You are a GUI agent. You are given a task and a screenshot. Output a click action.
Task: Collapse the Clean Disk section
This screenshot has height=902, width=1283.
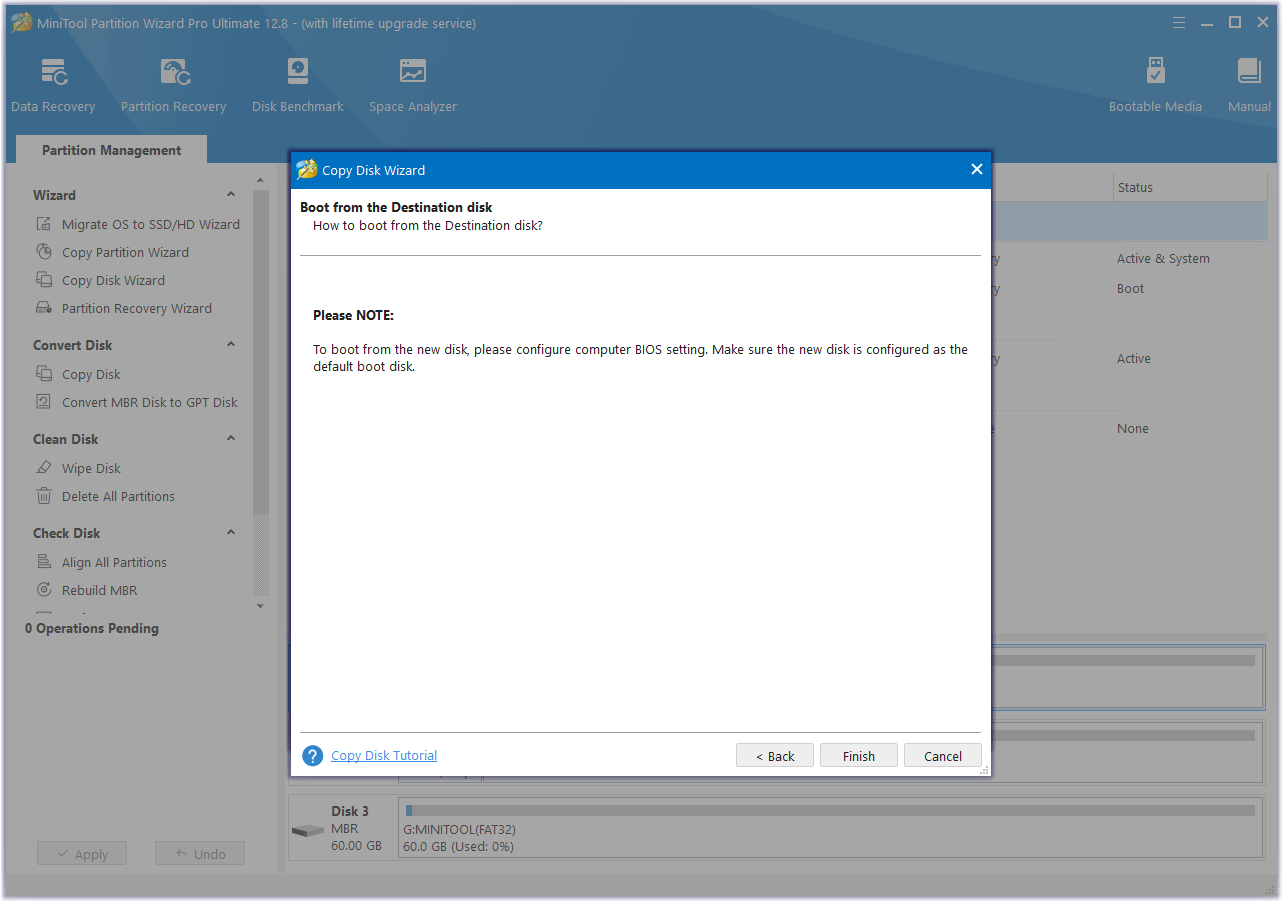click(231, 439)
